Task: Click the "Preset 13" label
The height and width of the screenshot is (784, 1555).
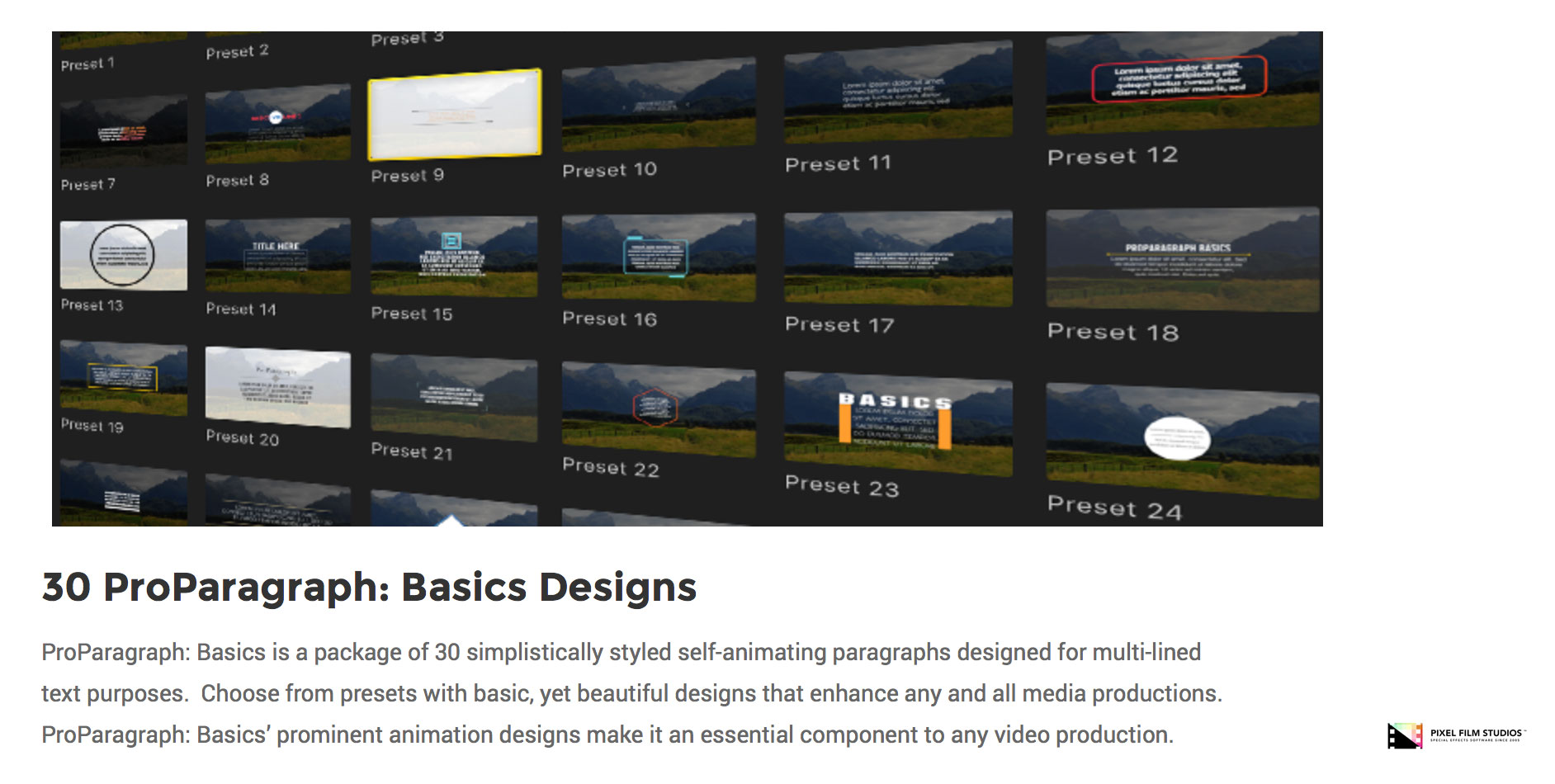Action: pyautogui.click(x=92, y=305)
